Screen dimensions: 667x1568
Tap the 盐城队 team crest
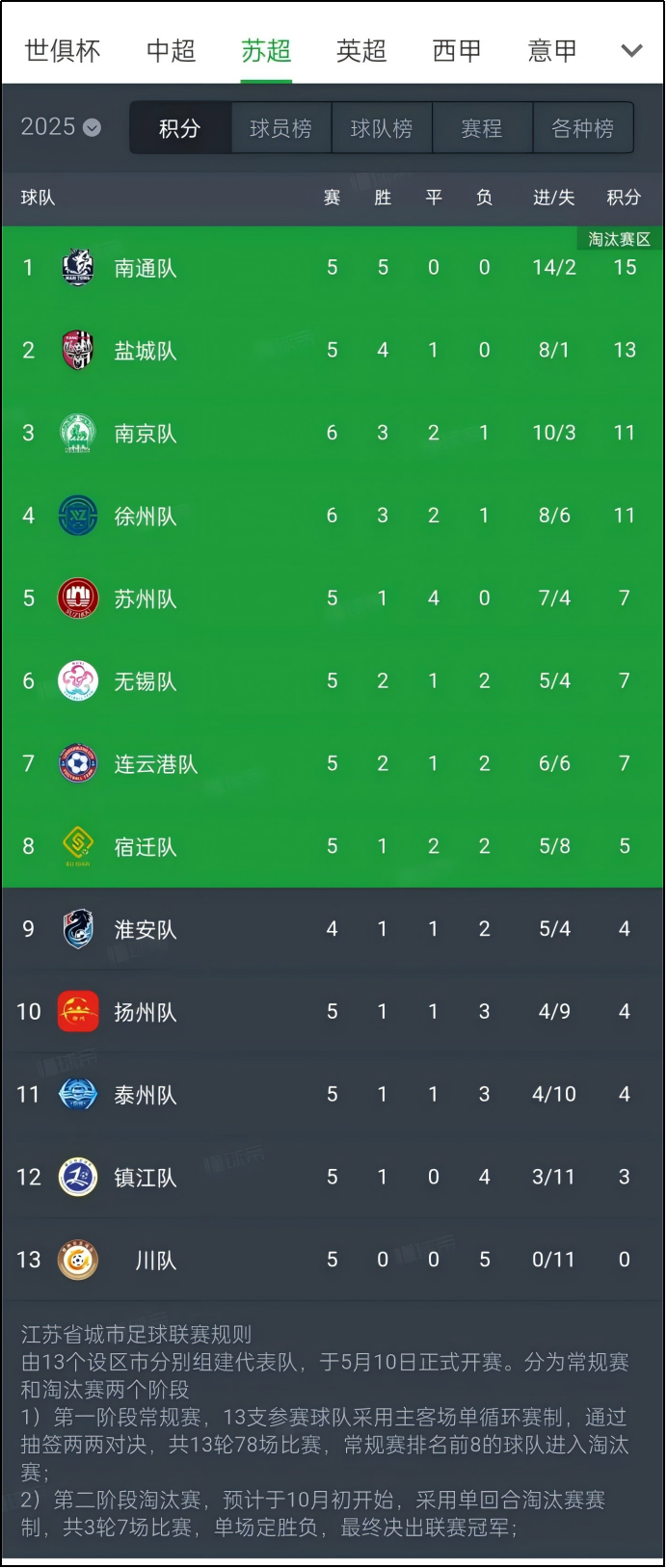tap(78, 351)
